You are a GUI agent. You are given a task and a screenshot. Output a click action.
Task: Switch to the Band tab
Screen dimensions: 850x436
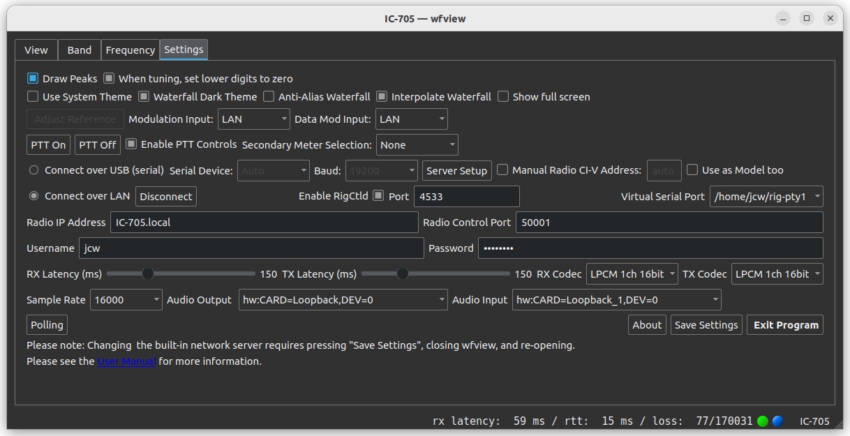[x=79, y=50]
